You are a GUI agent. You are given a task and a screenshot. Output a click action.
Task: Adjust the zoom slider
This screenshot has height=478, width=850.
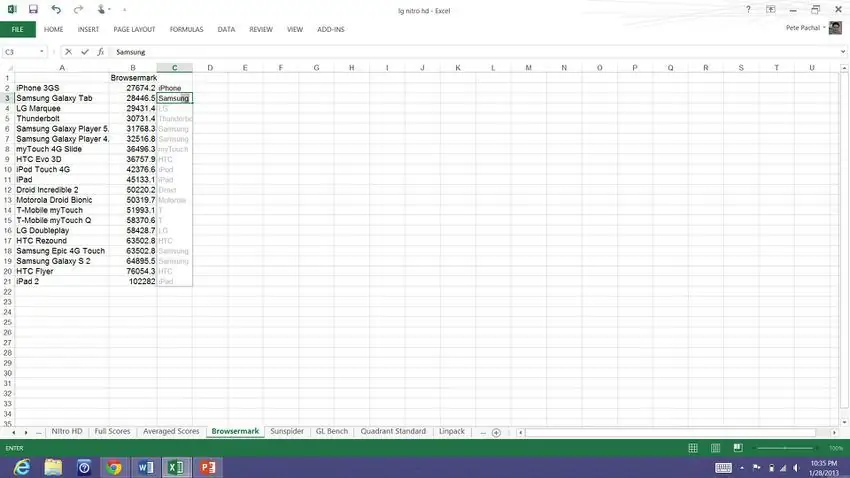point(785,448)
